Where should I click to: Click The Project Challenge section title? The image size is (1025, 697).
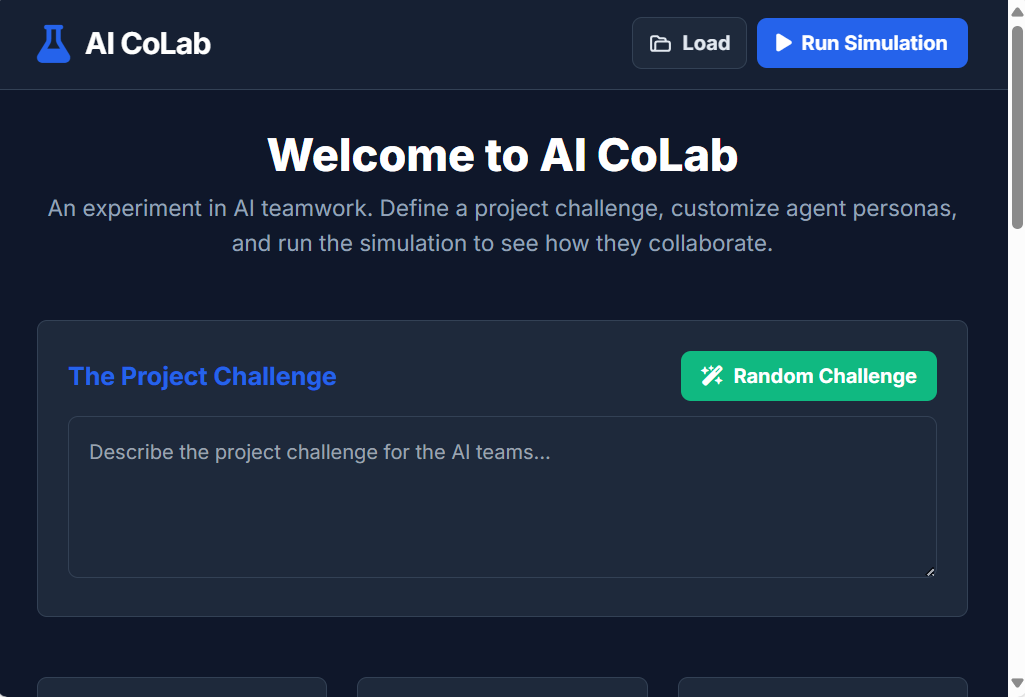click(202, 376)
